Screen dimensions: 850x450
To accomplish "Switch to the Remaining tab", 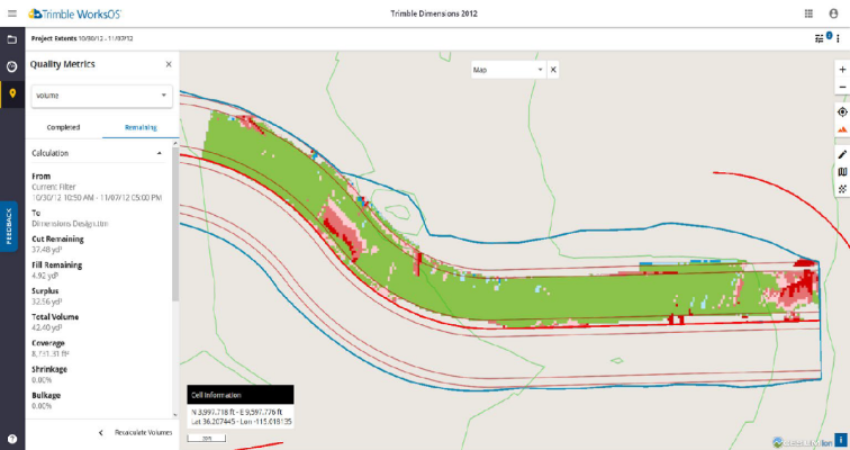I will (x=141, y=127).
